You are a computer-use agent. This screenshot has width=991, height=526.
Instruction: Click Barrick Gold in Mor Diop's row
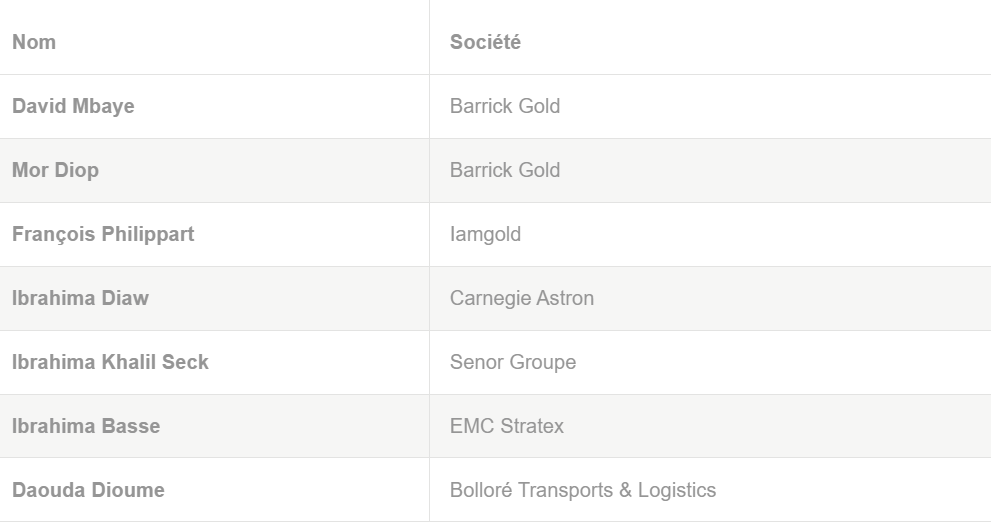pos(505,170)
